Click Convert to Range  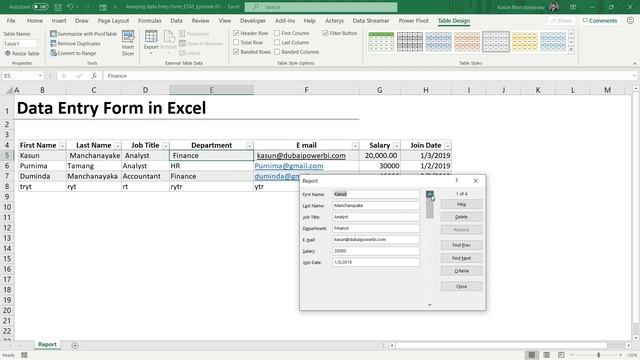coord(73,53)
